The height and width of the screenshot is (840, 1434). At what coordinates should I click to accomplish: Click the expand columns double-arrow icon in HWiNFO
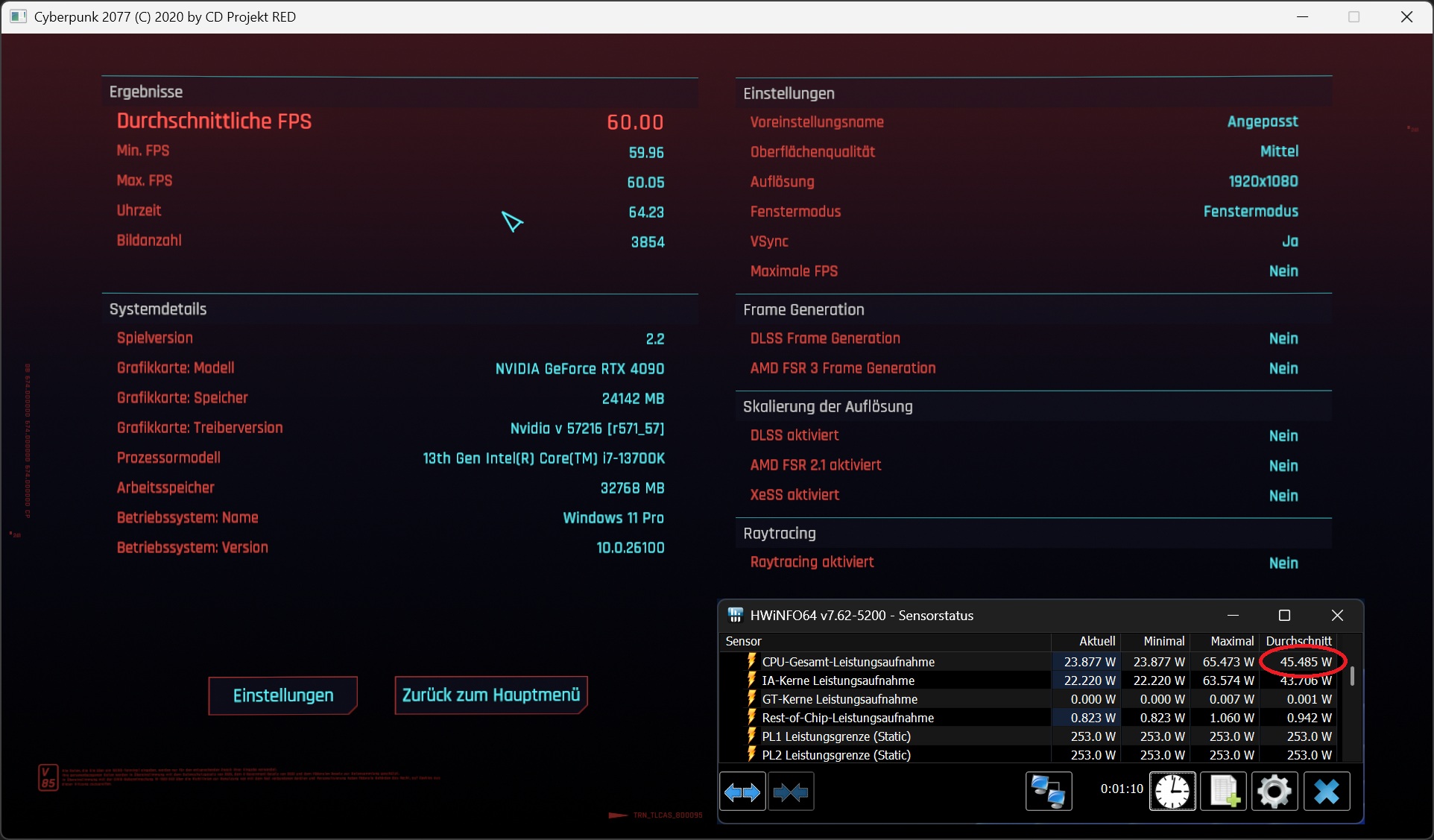tap(742, 792)
